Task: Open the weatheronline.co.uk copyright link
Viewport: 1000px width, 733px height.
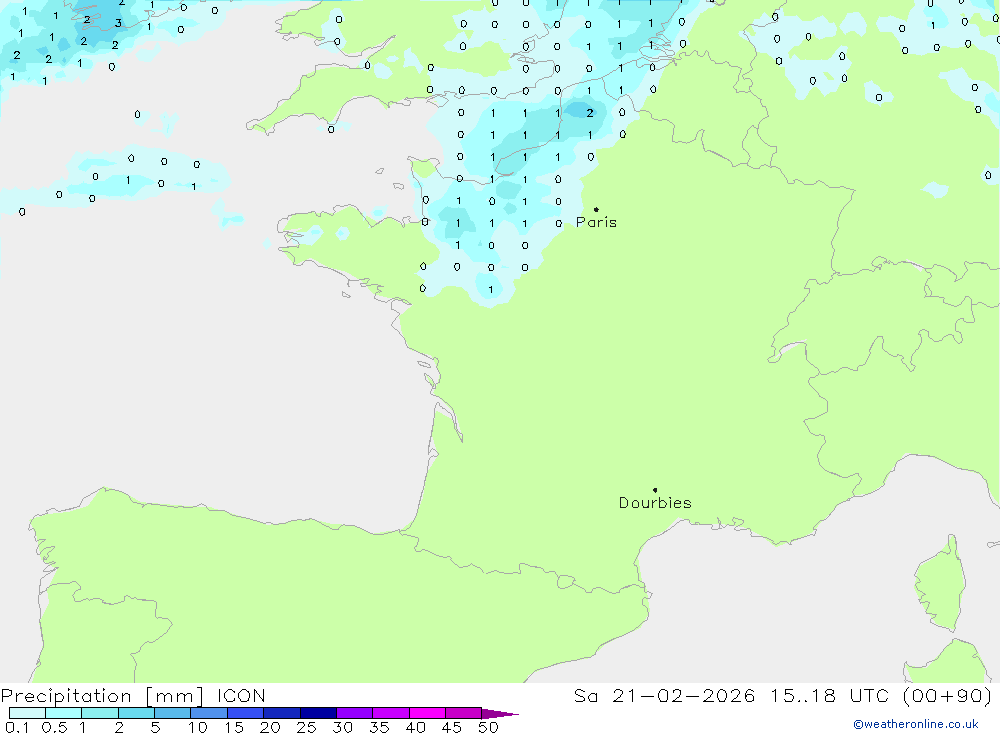Action: (916, 724)
